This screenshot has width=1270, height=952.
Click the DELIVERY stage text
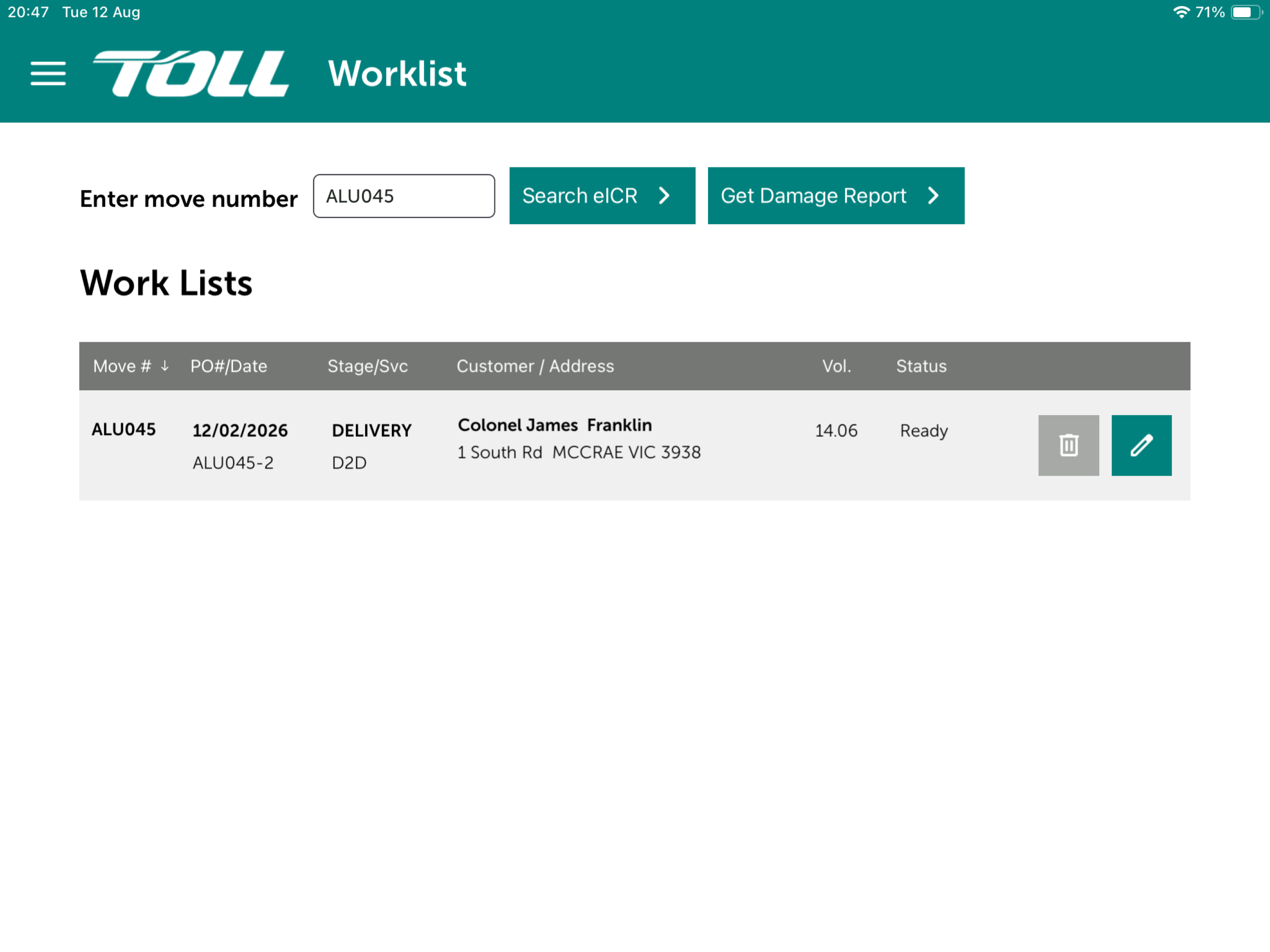(x=371, y=430)
